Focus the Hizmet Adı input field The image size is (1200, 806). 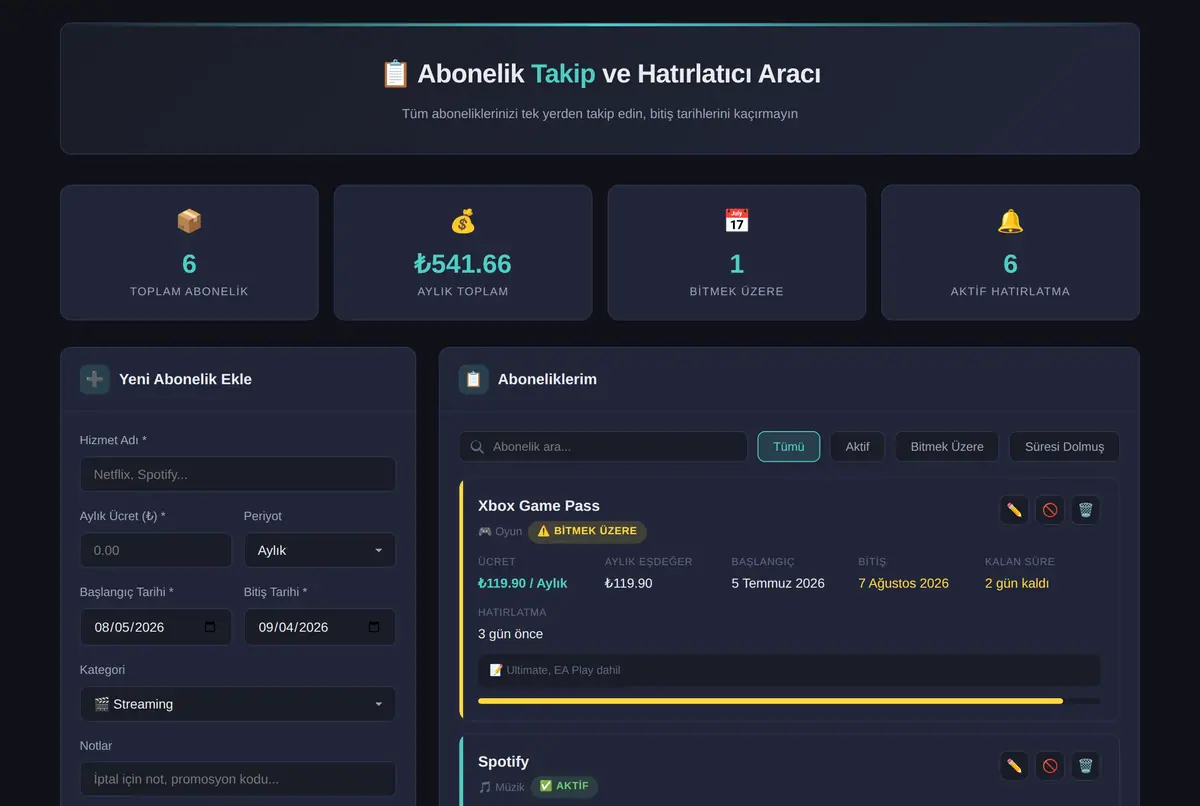click(238, 474)
